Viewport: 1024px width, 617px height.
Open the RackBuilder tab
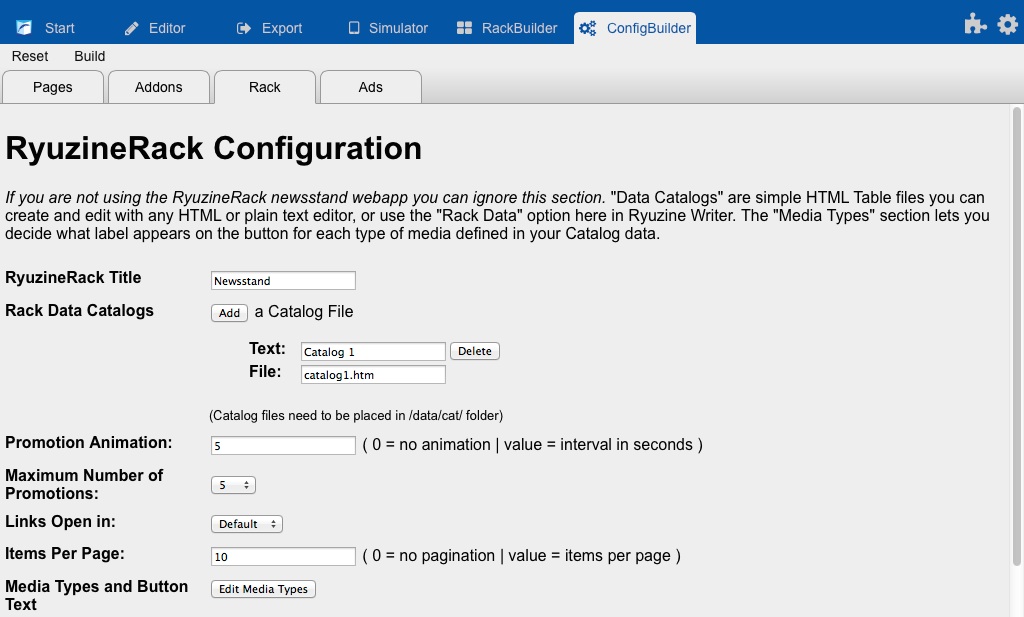tap(506, 28)
